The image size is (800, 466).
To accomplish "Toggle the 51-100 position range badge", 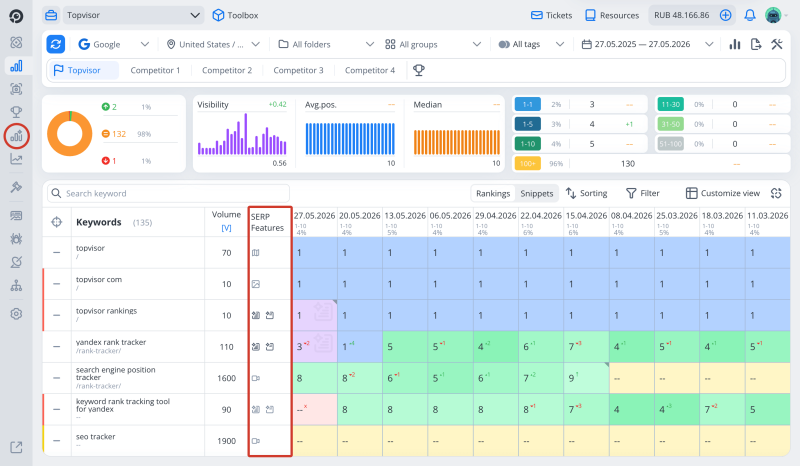I will pyautogui.click(x=670, y=144).
